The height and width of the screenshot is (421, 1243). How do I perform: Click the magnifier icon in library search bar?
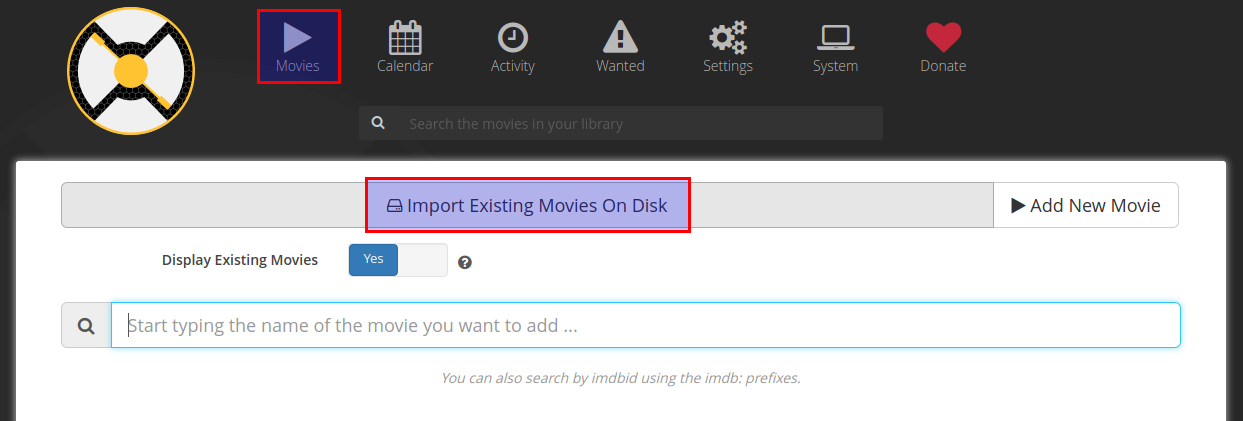pyautogui.click(x=378, y=123)
